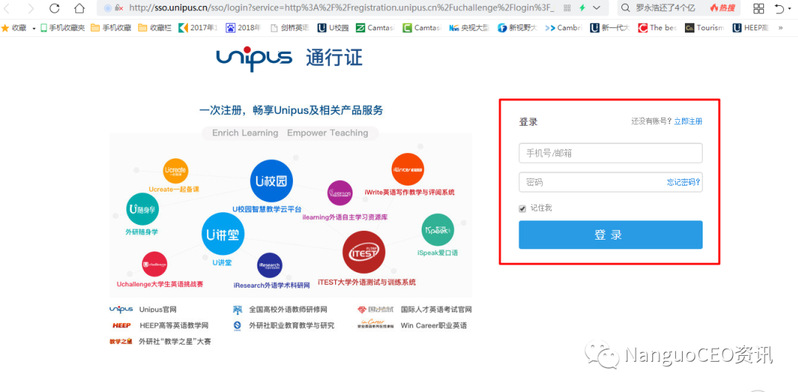
Task: Click the undo closed tab icon
Action: [780, 8]
